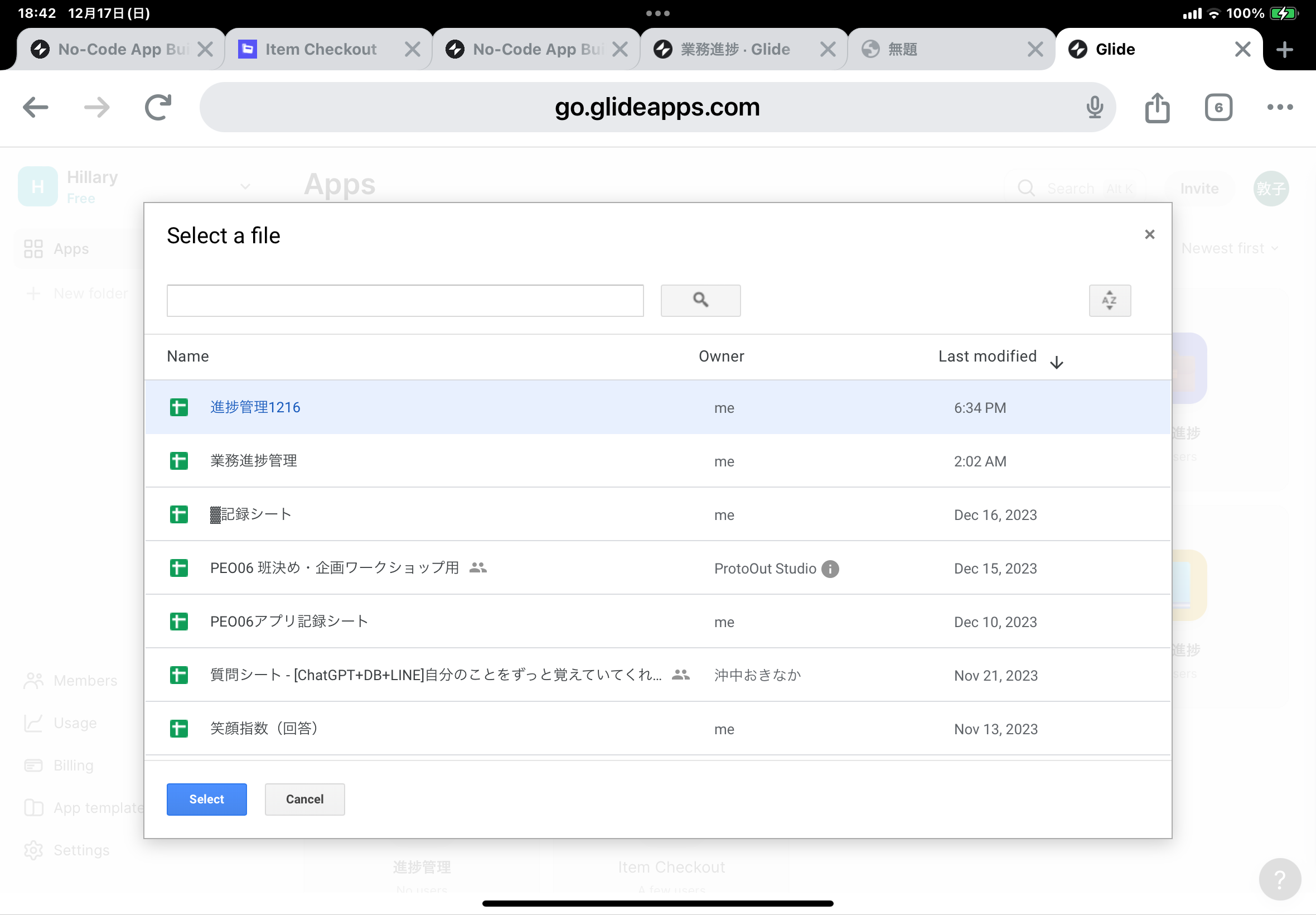Select the 業務進捗管理 spreadsheet row

point(254,461)
